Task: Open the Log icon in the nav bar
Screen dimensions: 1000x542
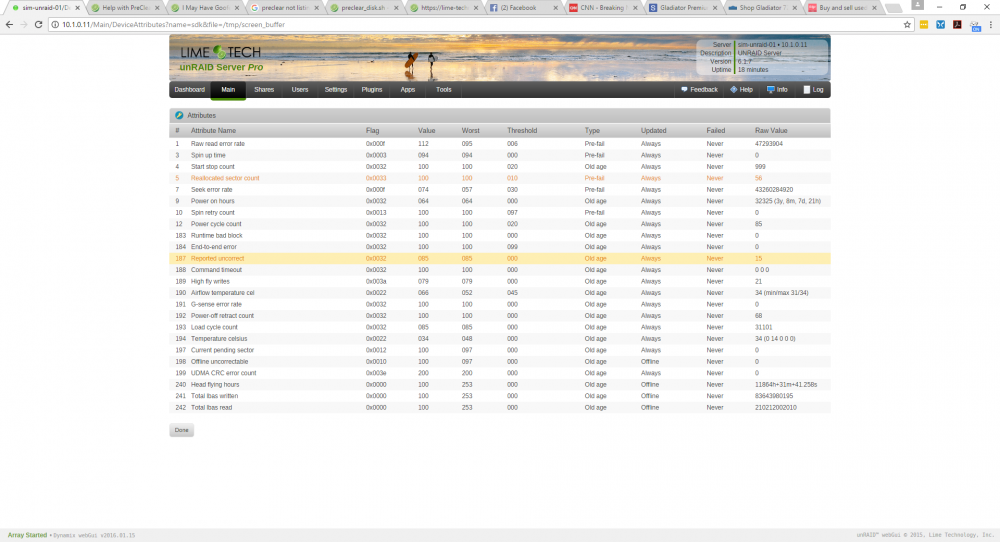Action: click(x=806, y=89)
